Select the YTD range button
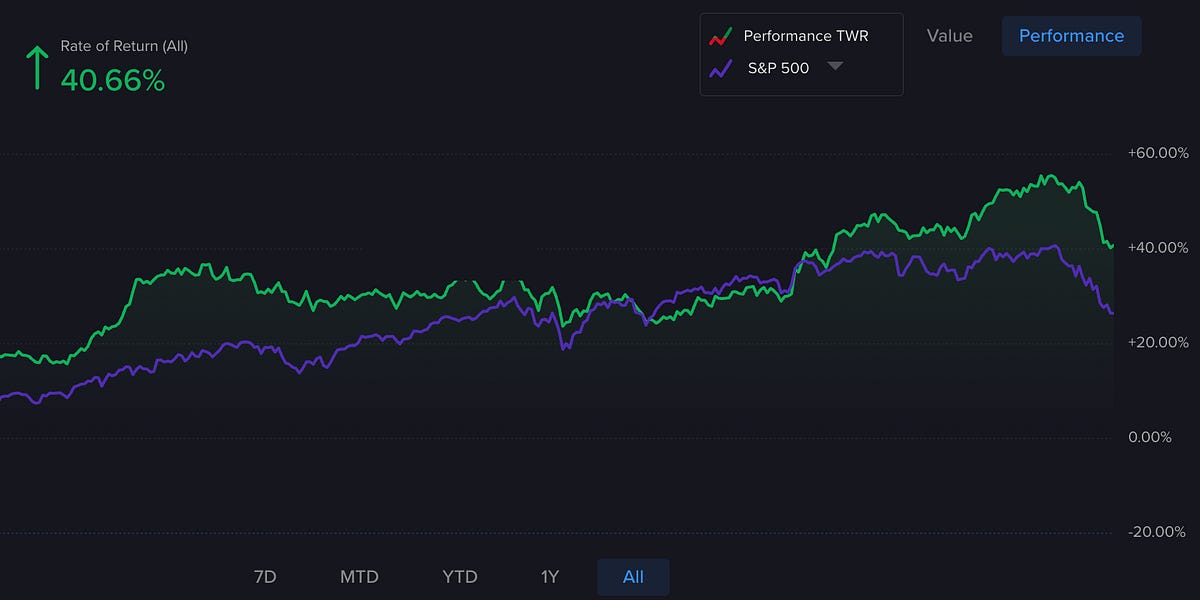This screenshot has height=600, width=1200. (459, 577)
